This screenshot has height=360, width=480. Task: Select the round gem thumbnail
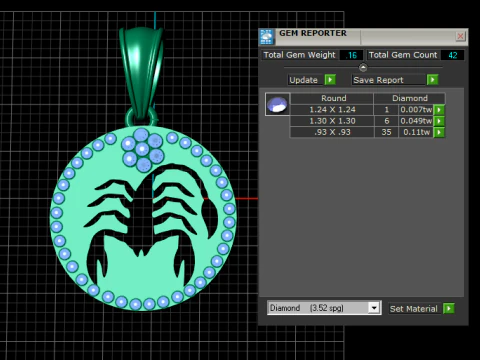(277, 104)
